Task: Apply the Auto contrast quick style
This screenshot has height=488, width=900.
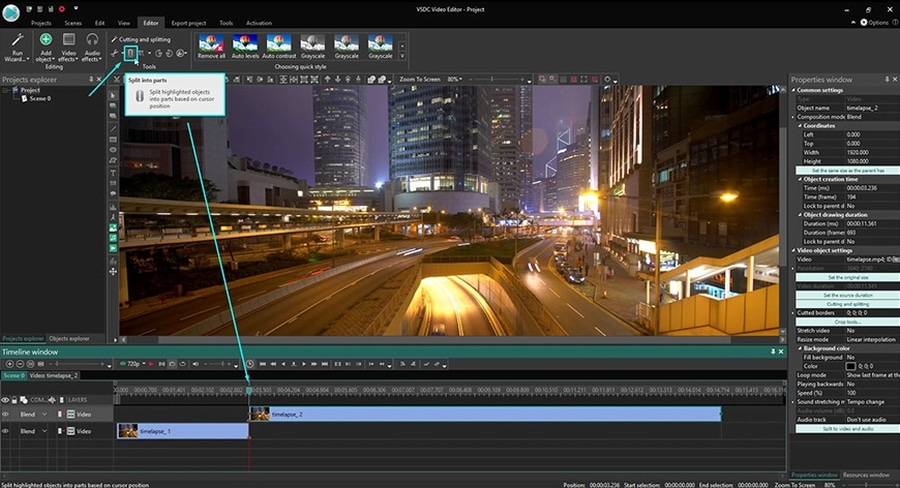Action: pos(279,47)
